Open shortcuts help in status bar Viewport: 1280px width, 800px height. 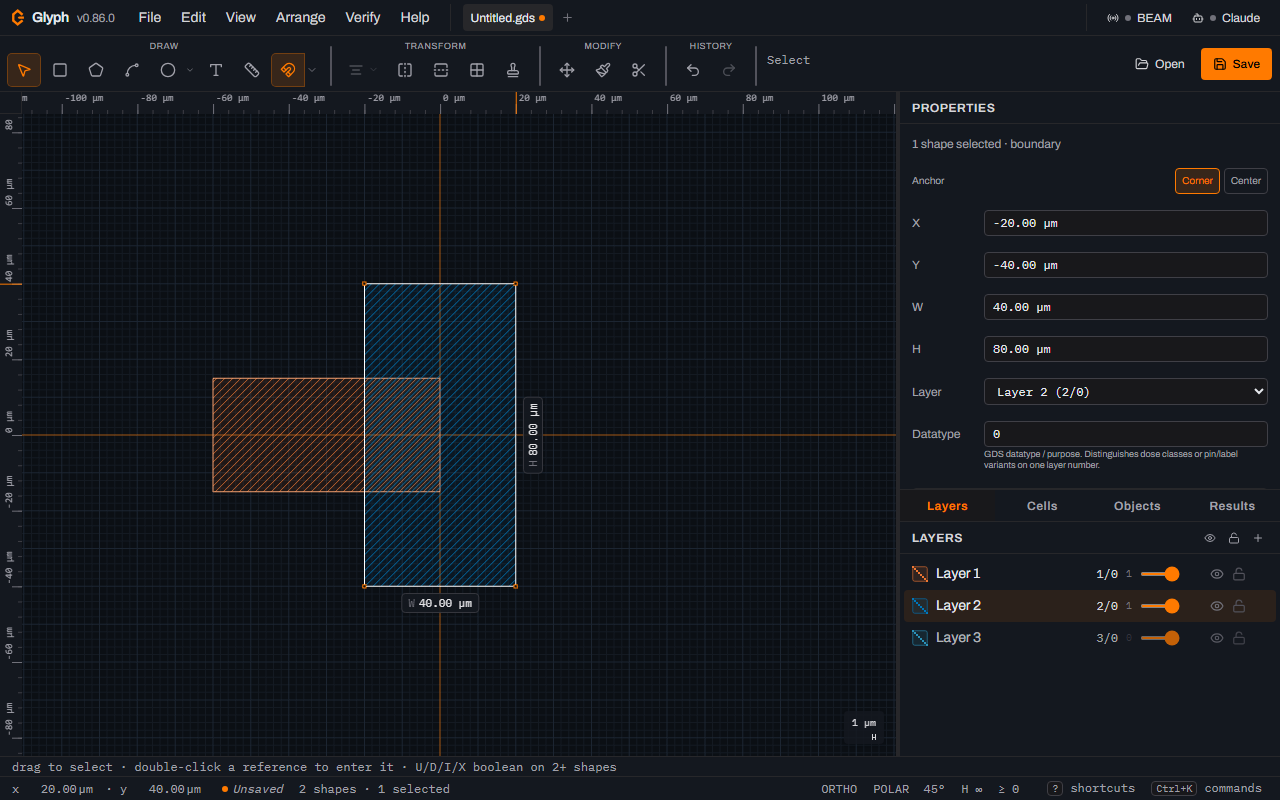click(x=1091, y=789)
